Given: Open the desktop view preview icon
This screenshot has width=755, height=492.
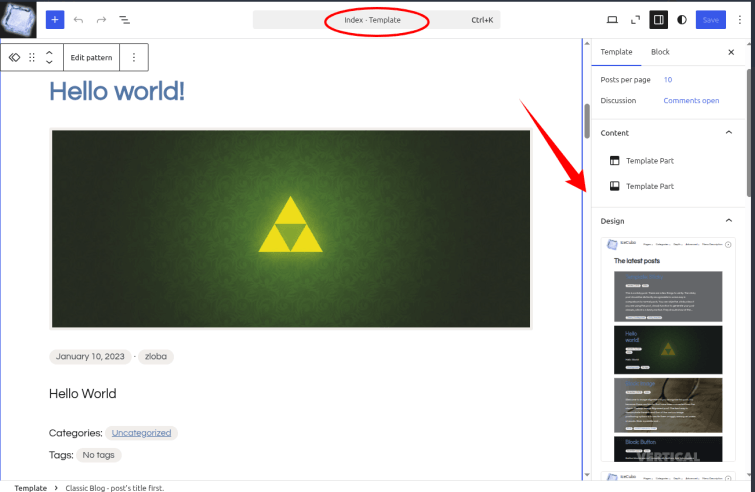Looking at the screenshot, I should [x=612, y=20].
